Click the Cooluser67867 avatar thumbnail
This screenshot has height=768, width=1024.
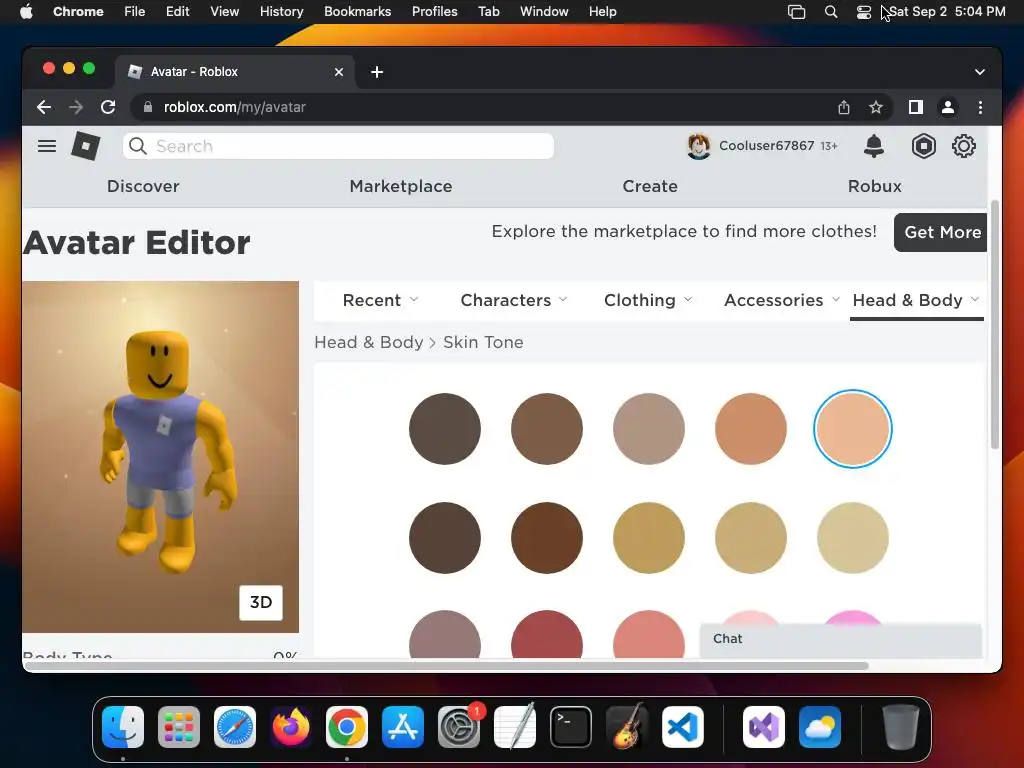(x=698, y=146)
